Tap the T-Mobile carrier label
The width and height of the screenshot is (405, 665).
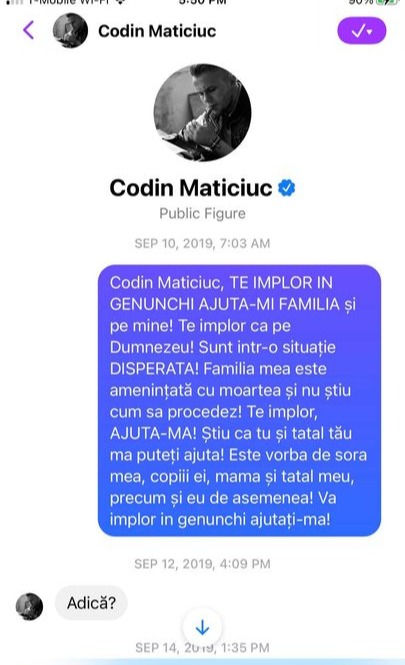pos(69,2)
